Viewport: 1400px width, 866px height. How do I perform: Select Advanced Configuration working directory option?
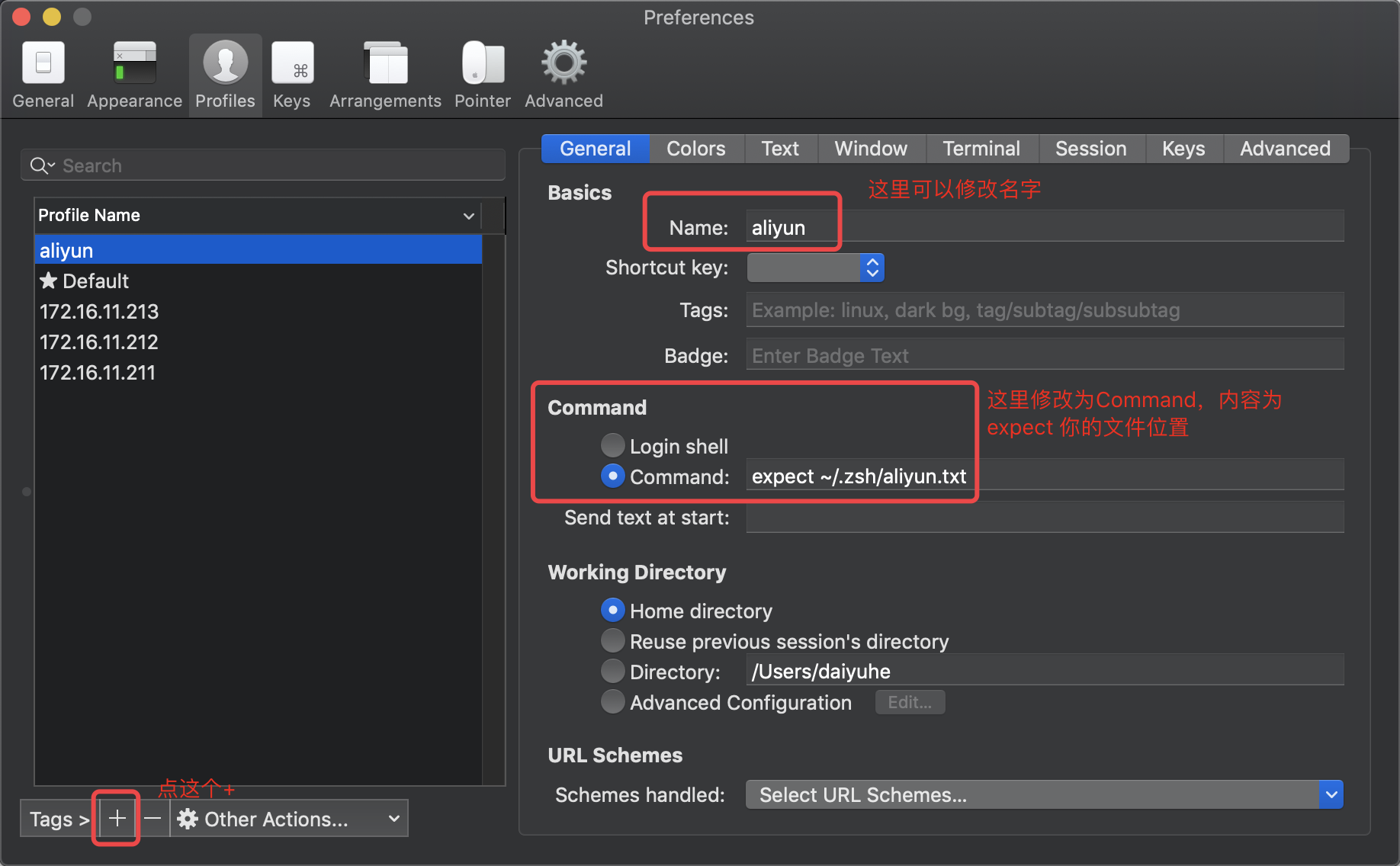tap(612, 702)
